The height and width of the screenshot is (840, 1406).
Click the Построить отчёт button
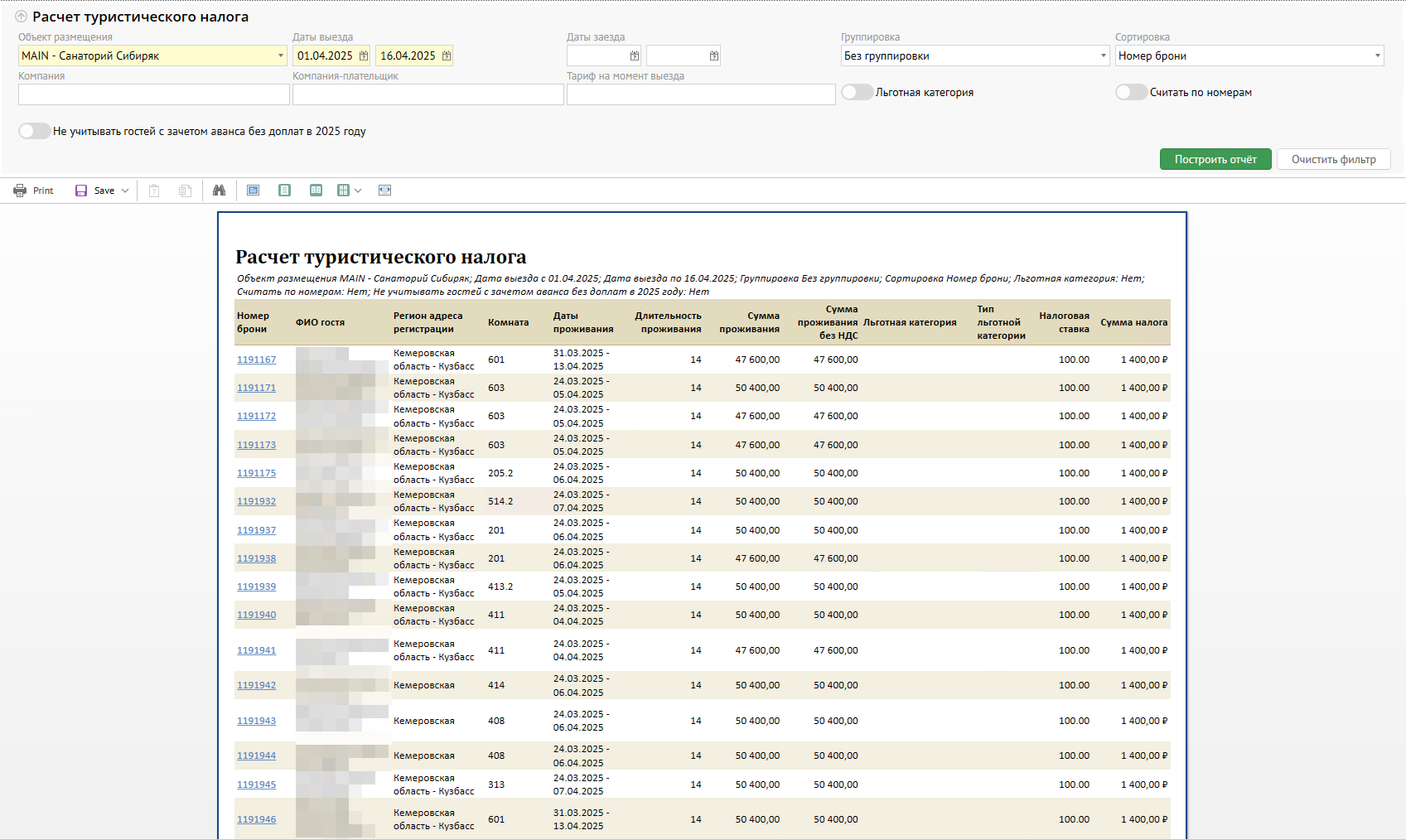tap(1215, 159)
